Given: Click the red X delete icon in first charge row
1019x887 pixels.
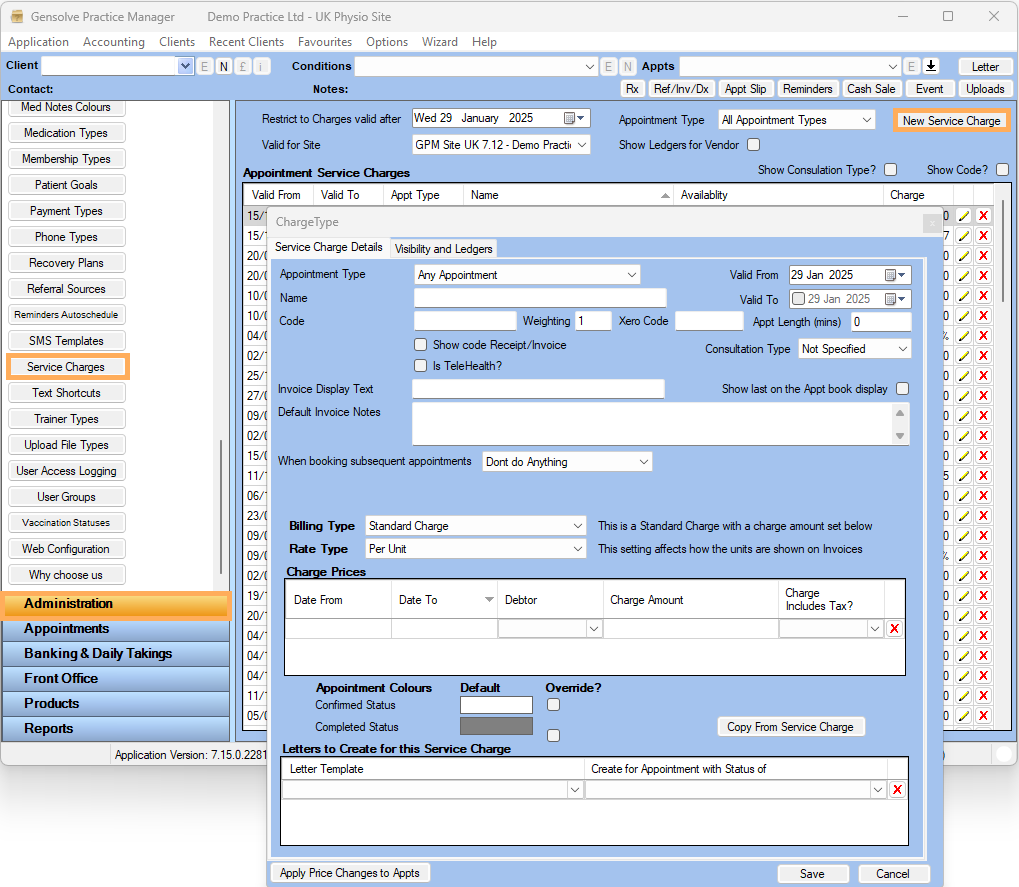Looking at the screenshot, I should click(983, 215).
